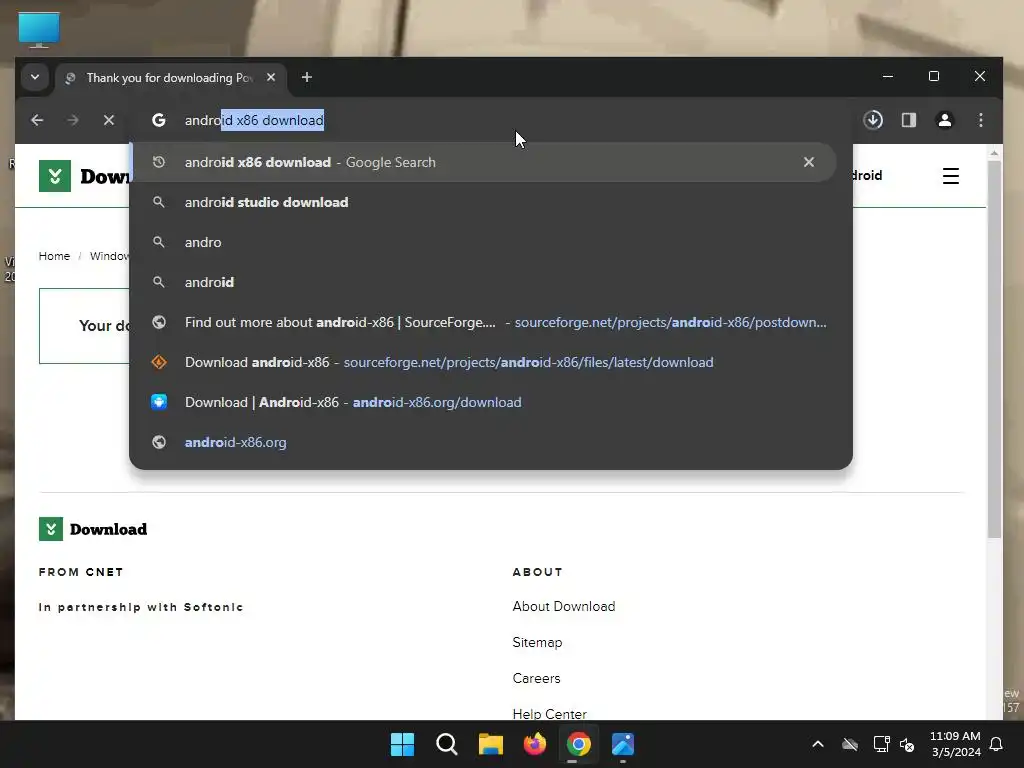
Task: Close the 'Thank you for downloading' tab
Action: (x=271, y=77)
